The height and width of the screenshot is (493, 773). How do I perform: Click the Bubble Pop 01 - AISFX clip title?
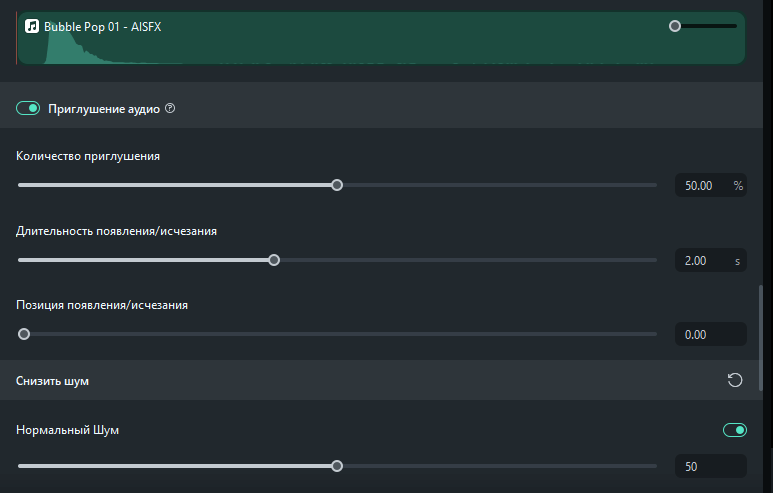pos(103,26)
